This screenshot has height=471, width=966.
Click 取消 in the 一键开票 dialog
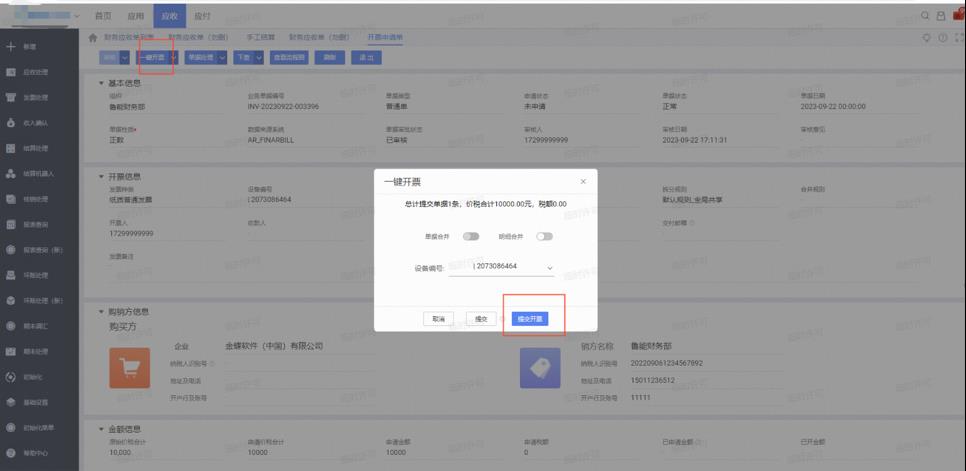tap(439, 319)
